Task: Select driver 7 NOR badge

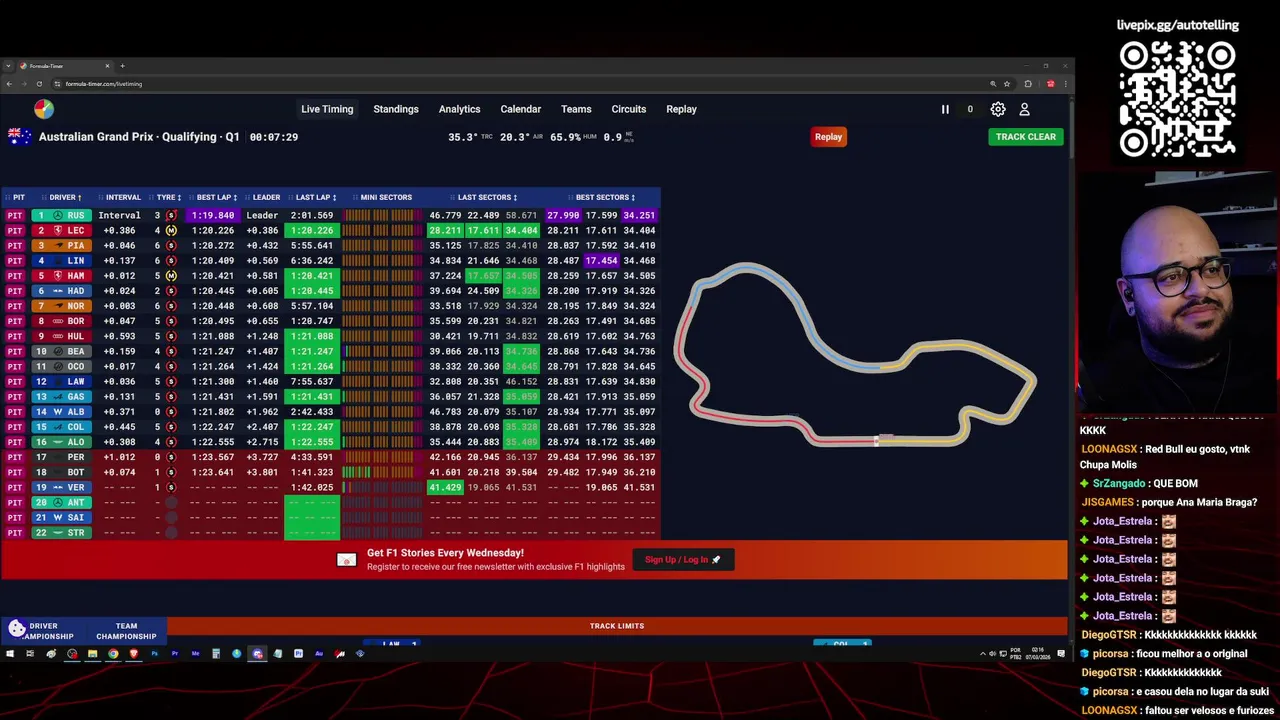Action: tap(61, 306)
